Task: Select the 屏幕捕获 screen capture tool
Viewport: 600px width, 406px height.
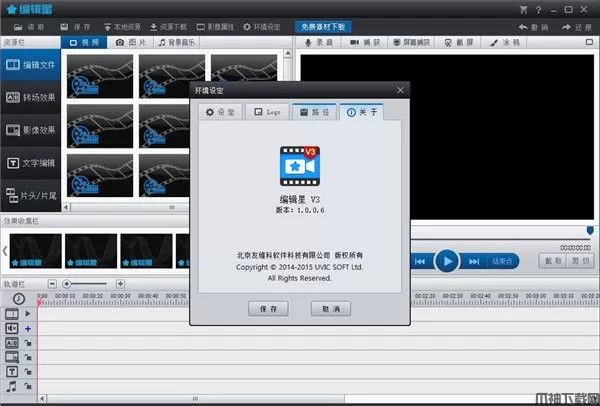Action: [x=412, y=43]
